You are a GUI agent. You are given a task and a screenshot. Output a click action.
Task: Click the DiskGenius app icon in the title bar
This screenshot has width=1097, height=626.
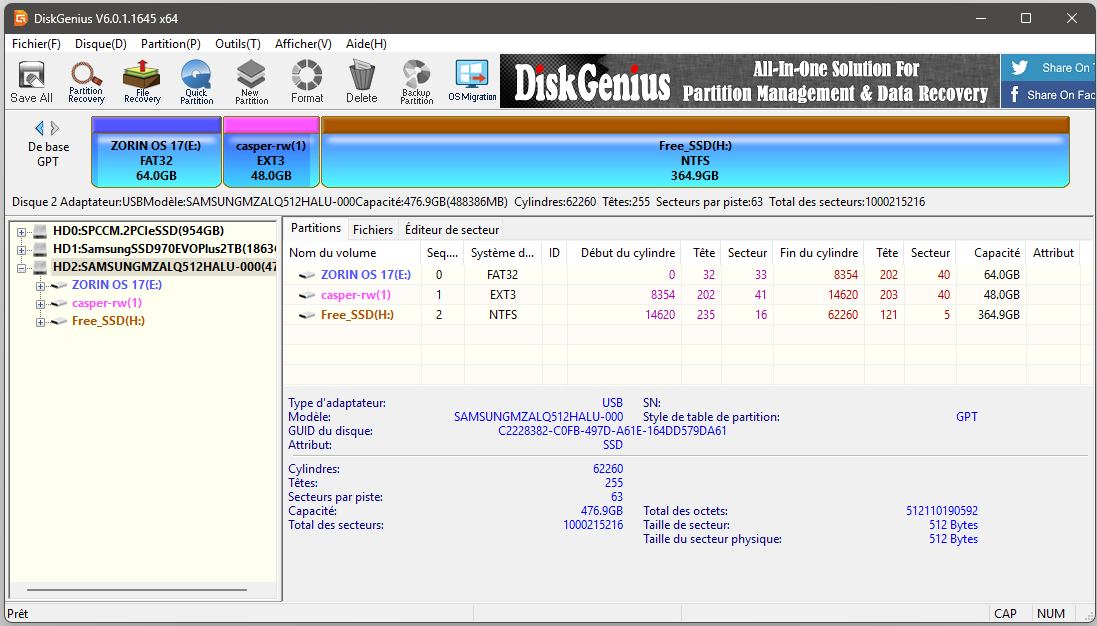20,18
